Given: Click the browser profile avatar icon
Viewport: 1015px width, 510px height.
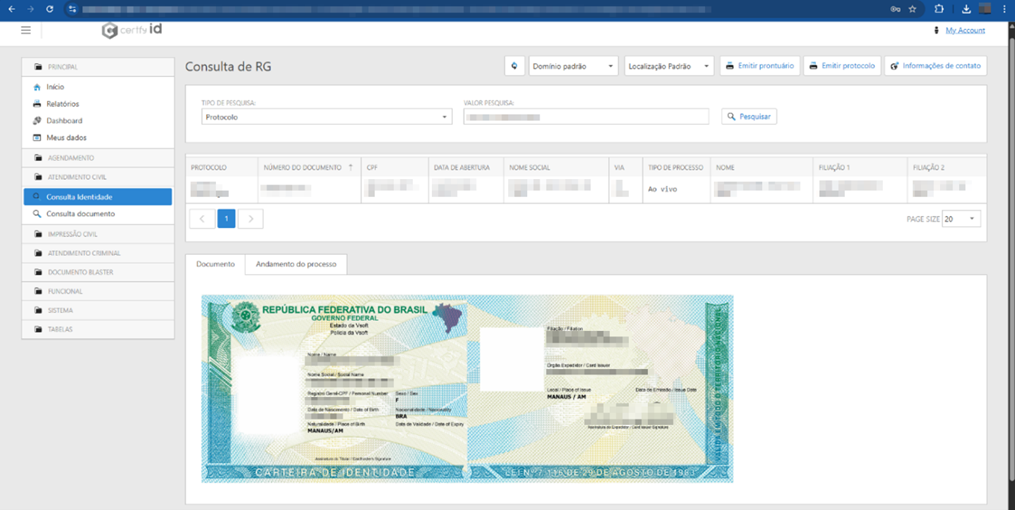Looking at the screenshot, I should coord(985,9).
